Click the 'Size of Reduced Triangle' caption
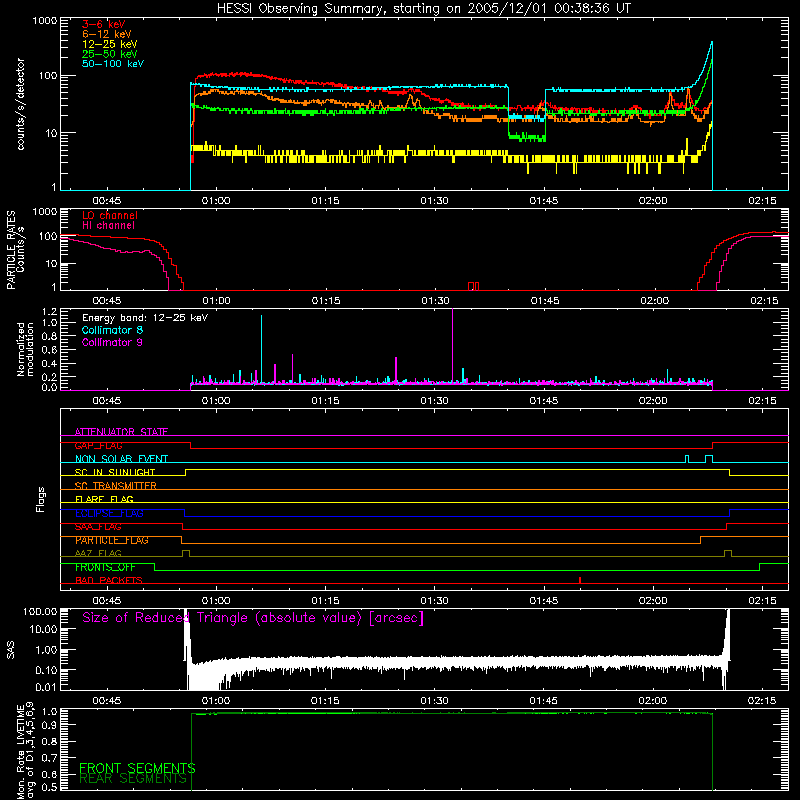Screen dimensions: 800x800 (x=253, y=618)
